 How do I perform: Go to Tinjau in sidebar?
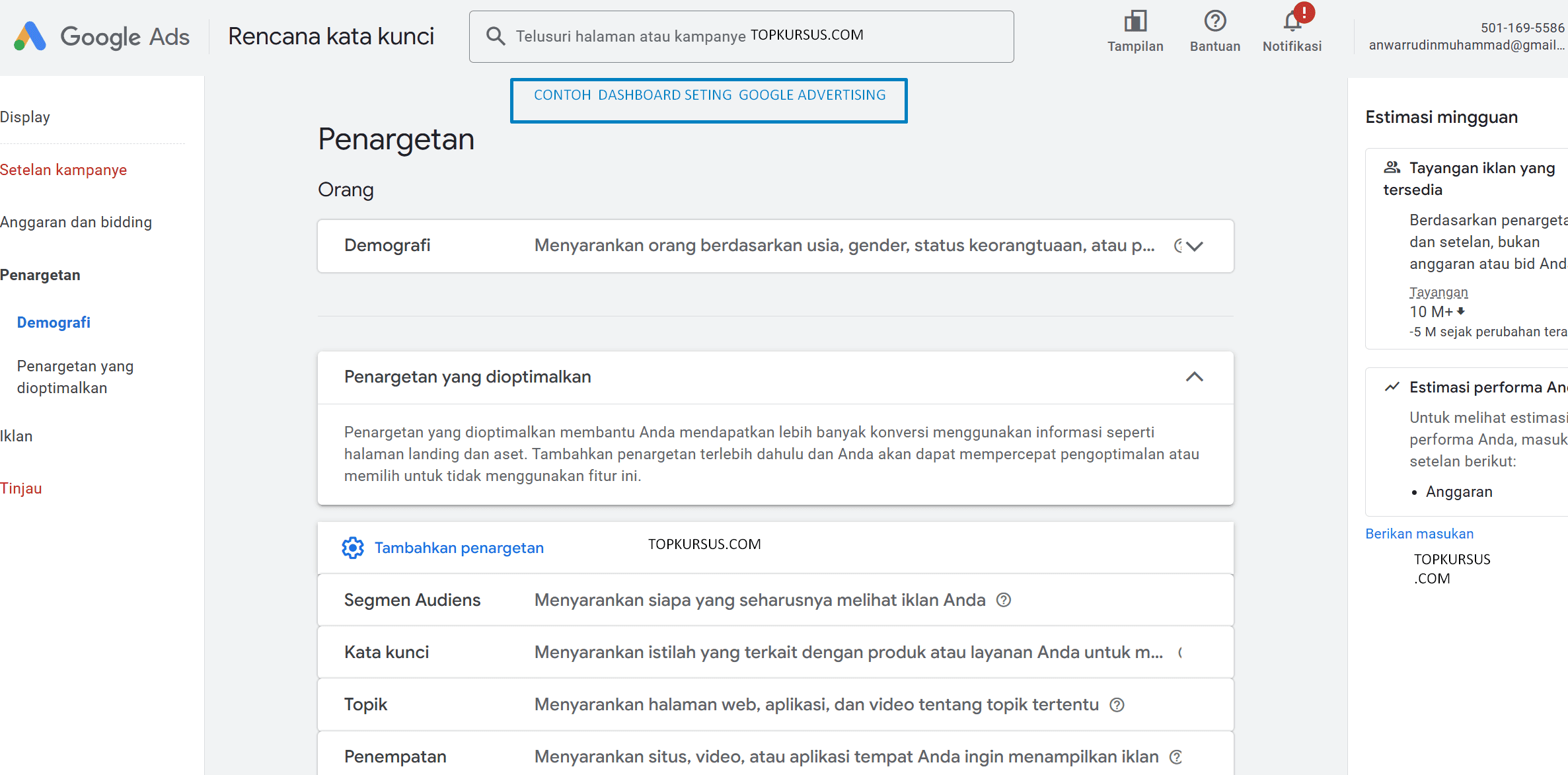[x=21, y=488]
